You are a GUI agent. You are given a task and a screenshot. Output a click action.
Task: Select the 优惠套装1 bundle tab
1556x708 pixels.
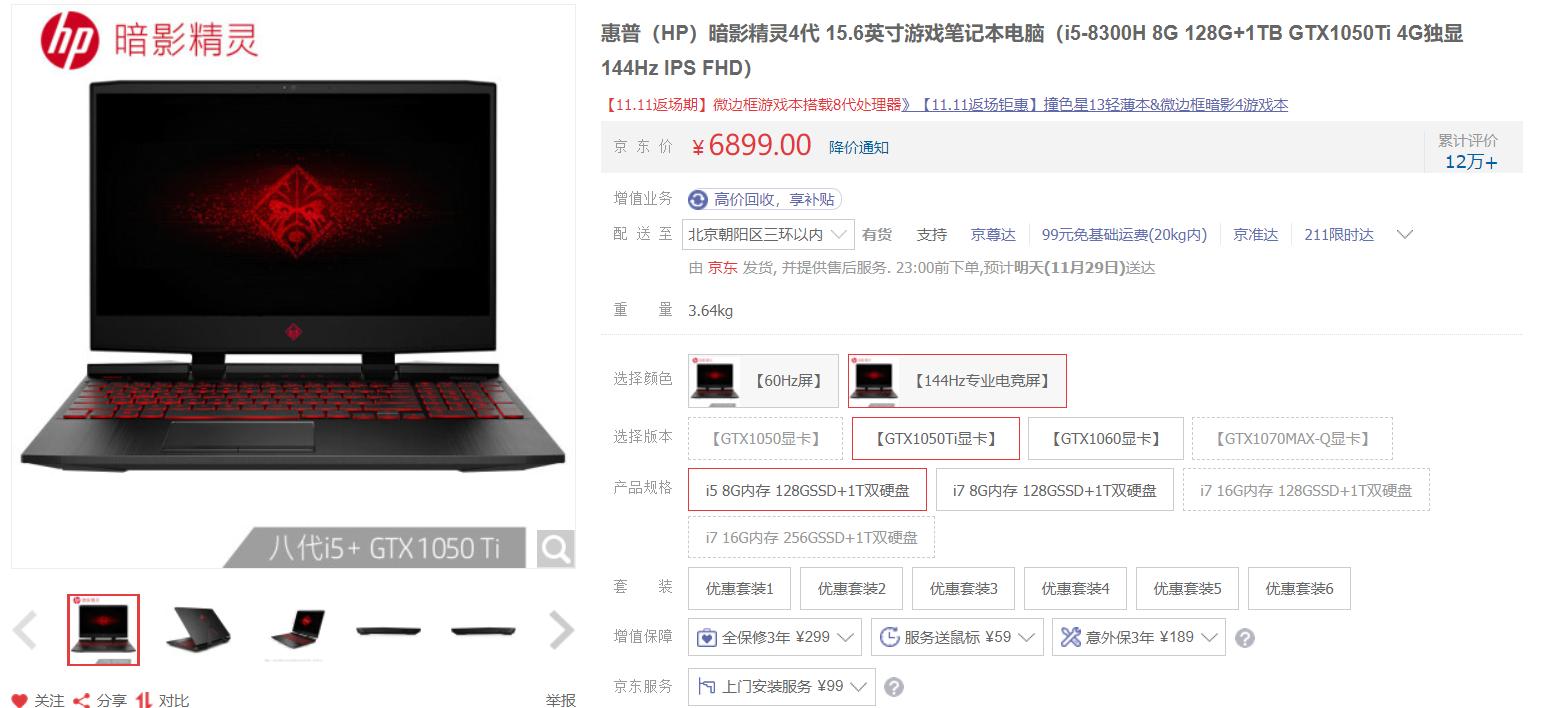(739, 589)
